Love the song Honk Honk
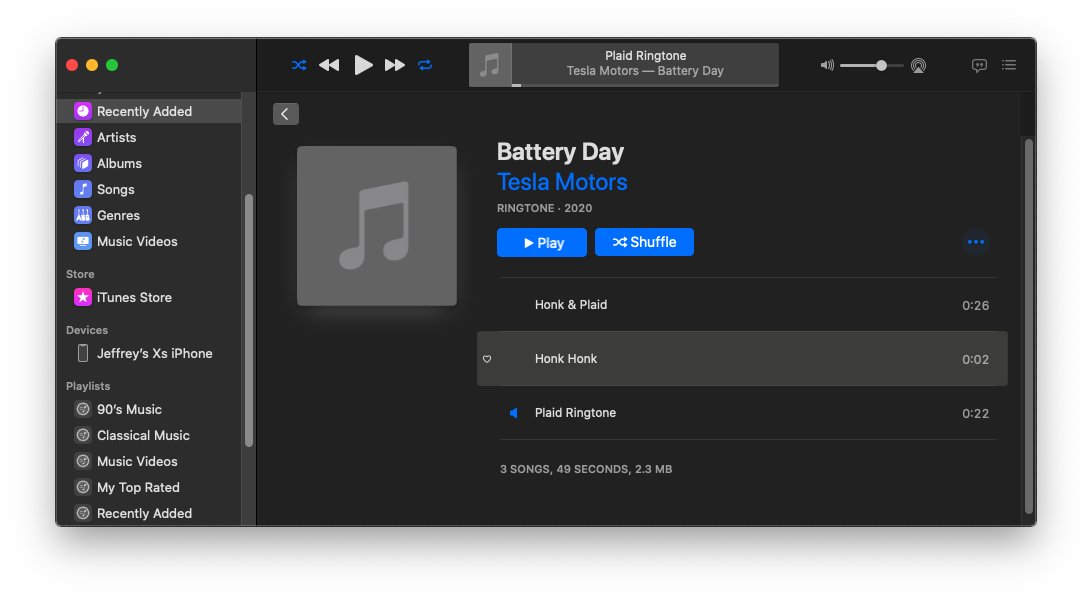Viewport: 1092px width, 600px height. pos(487,359)
